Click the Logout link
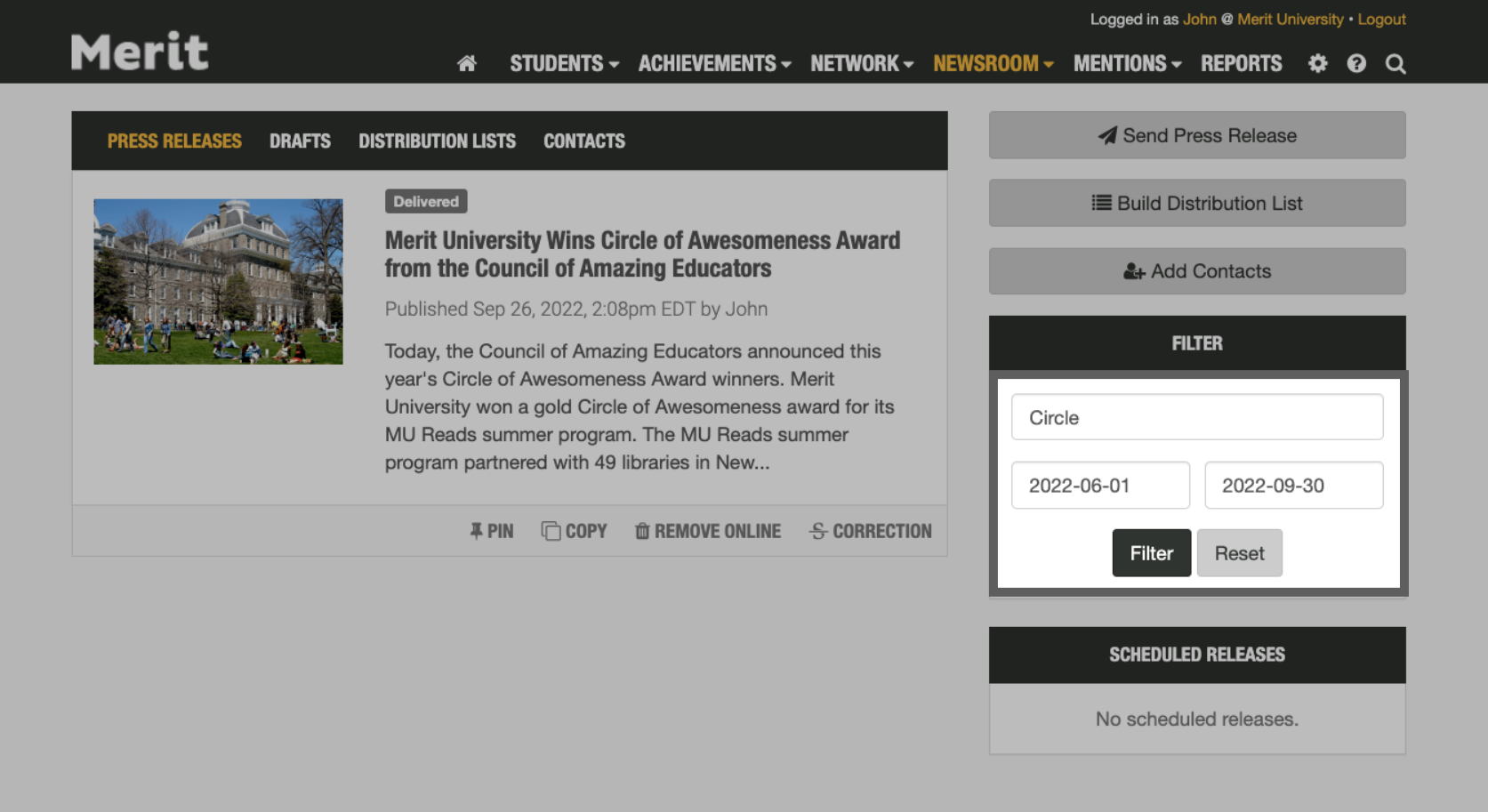The width and height of the screenshot is (1488, 812). click(1381, 19)
